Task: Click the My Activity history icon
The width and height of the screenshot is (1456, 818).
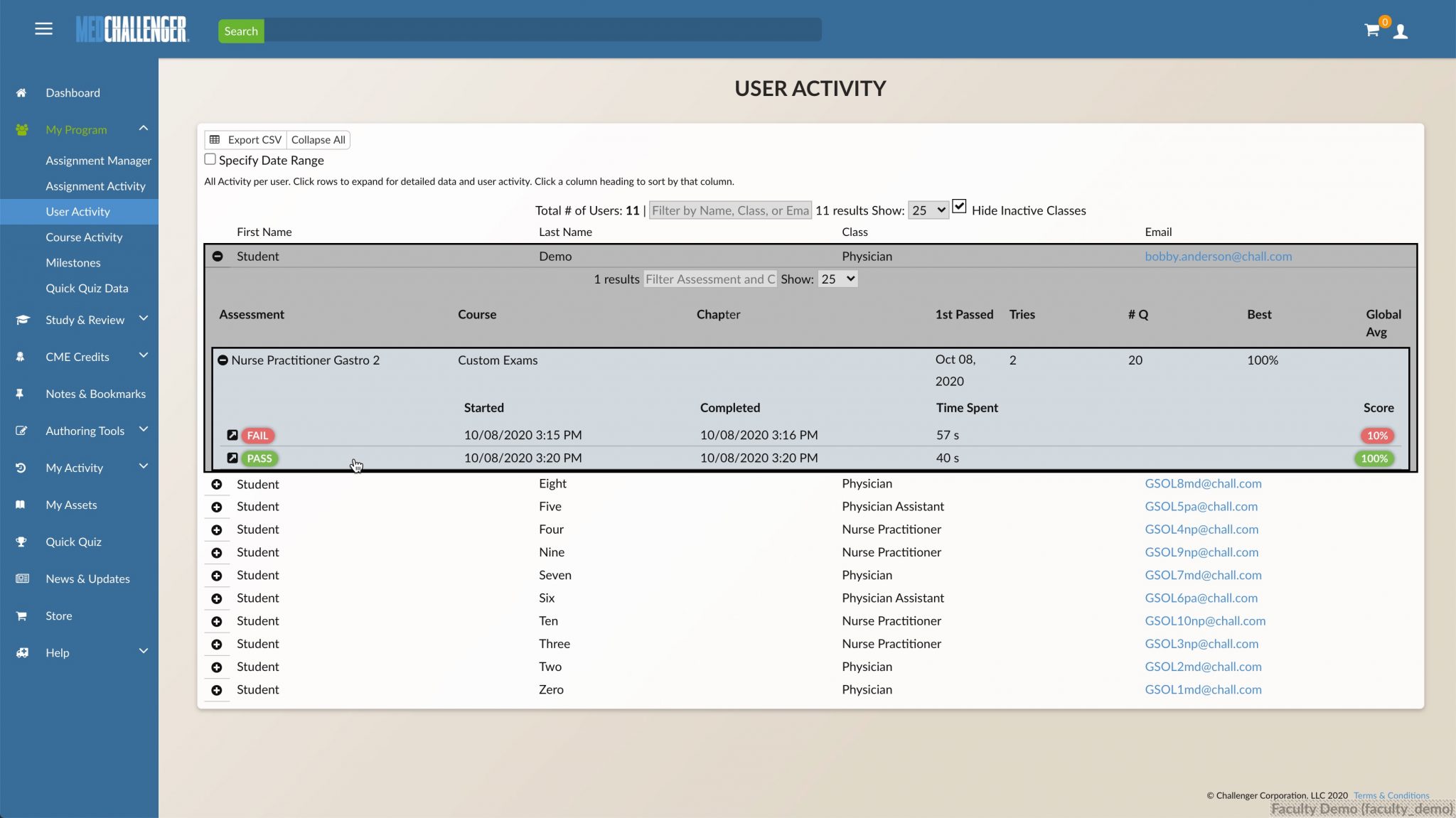Action: pyautogui.click(x=21, y=468)
